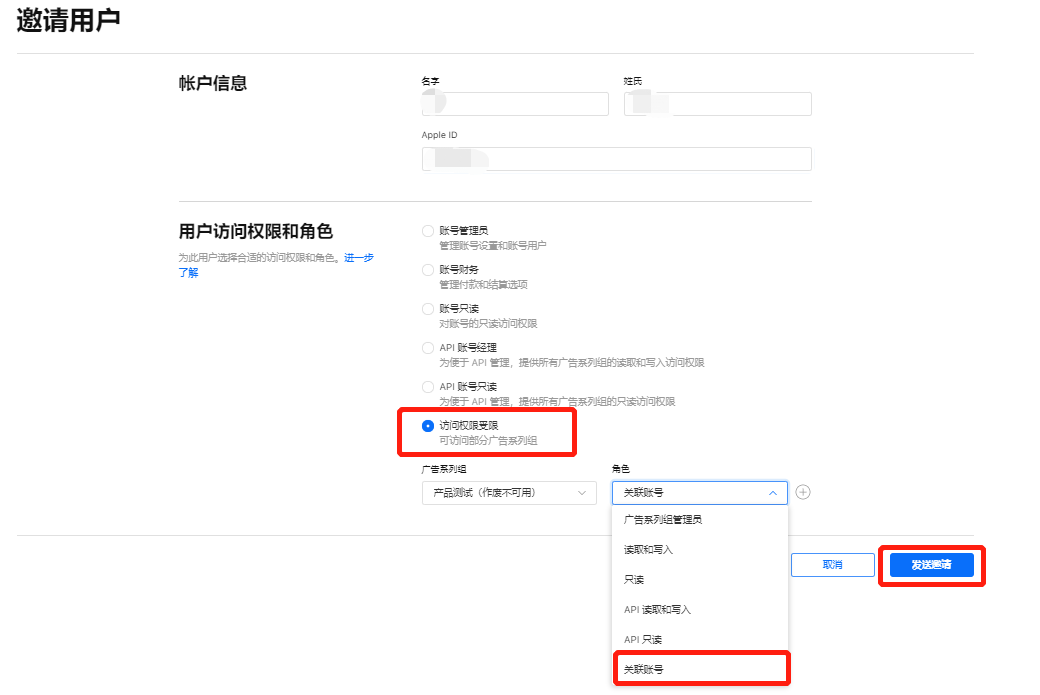Enable the 账号只读 access option

coord(426,308)
